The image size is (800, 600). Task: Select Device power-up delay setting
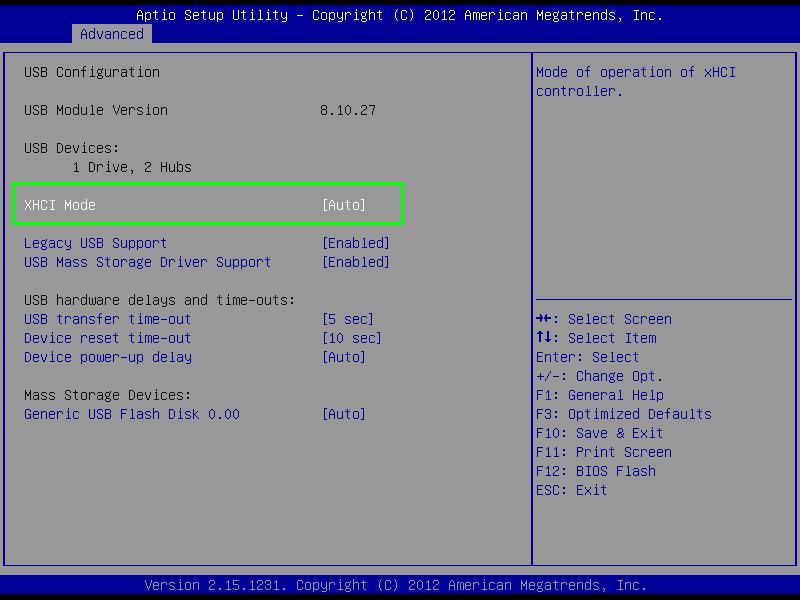tap(108, 357)
